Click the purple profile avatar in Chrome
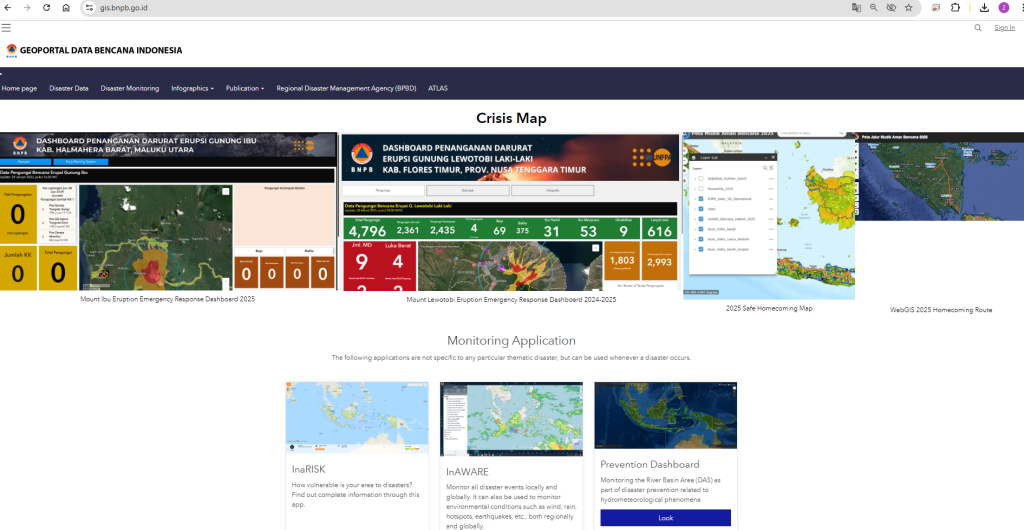 click(1003, 7)
